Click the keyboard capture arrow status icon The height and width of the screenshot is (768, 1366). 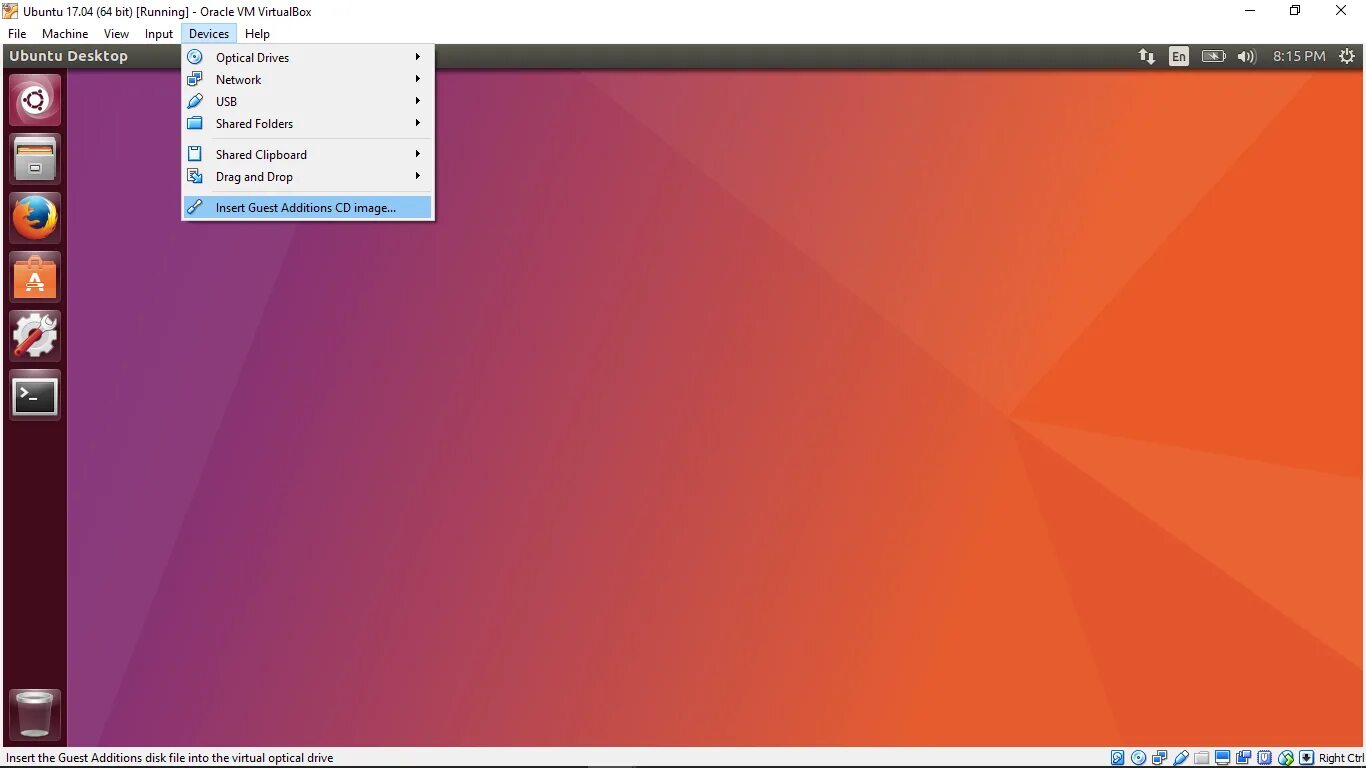click(x=1306, y=758)
